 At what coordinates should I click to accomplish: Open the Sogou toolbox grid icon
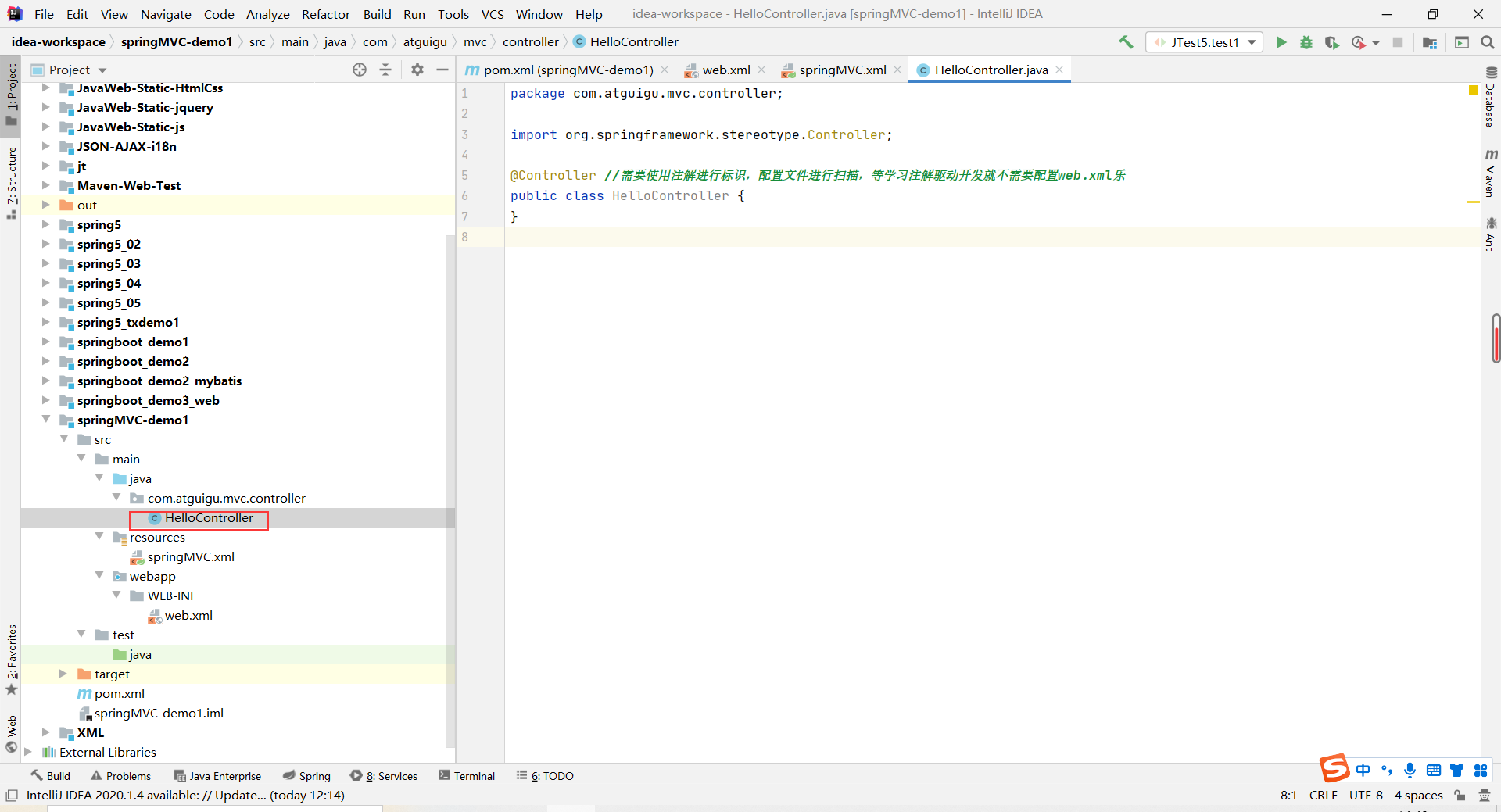coord(1481,771)
